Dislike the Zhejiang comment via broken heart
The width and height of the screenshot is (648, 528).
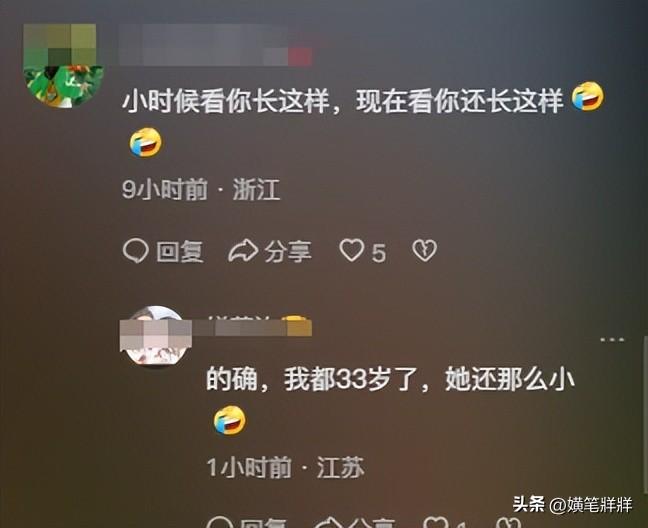[x=424, y=250]
